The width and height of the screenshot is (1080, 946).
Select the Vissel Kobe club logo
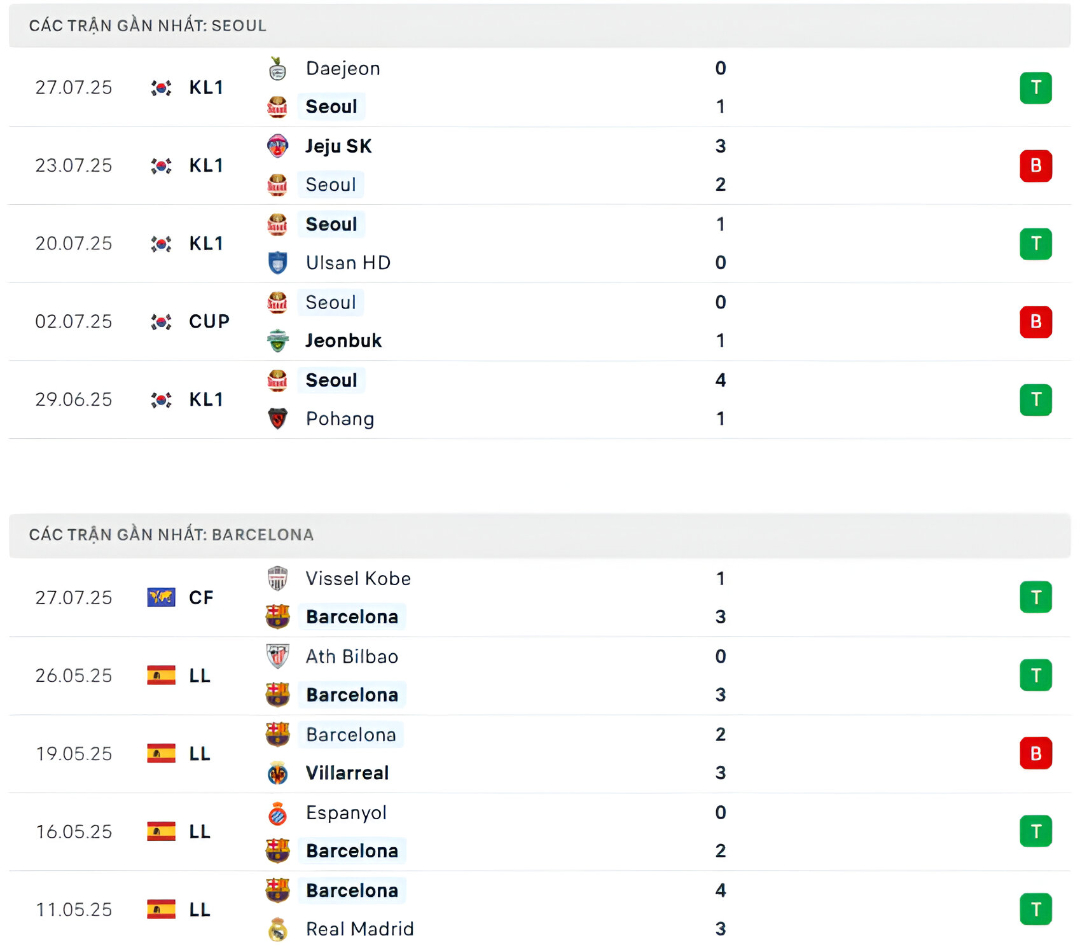coord(277,579)
